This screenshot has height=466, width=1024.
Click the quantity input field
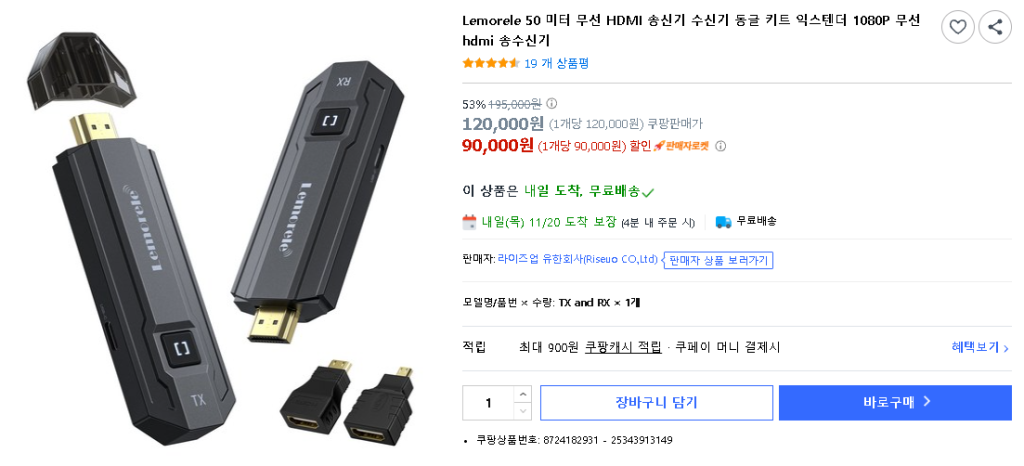(x=488, y=403)
